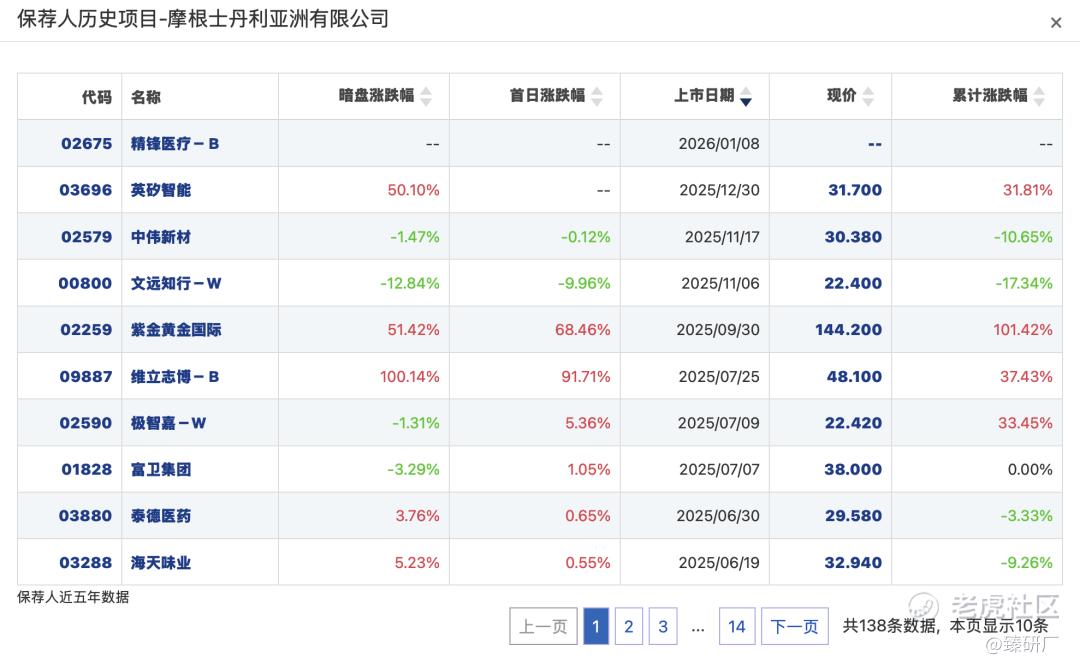
Task: Click cumulative change -10.65%
Action: [x=1023, y=237]
